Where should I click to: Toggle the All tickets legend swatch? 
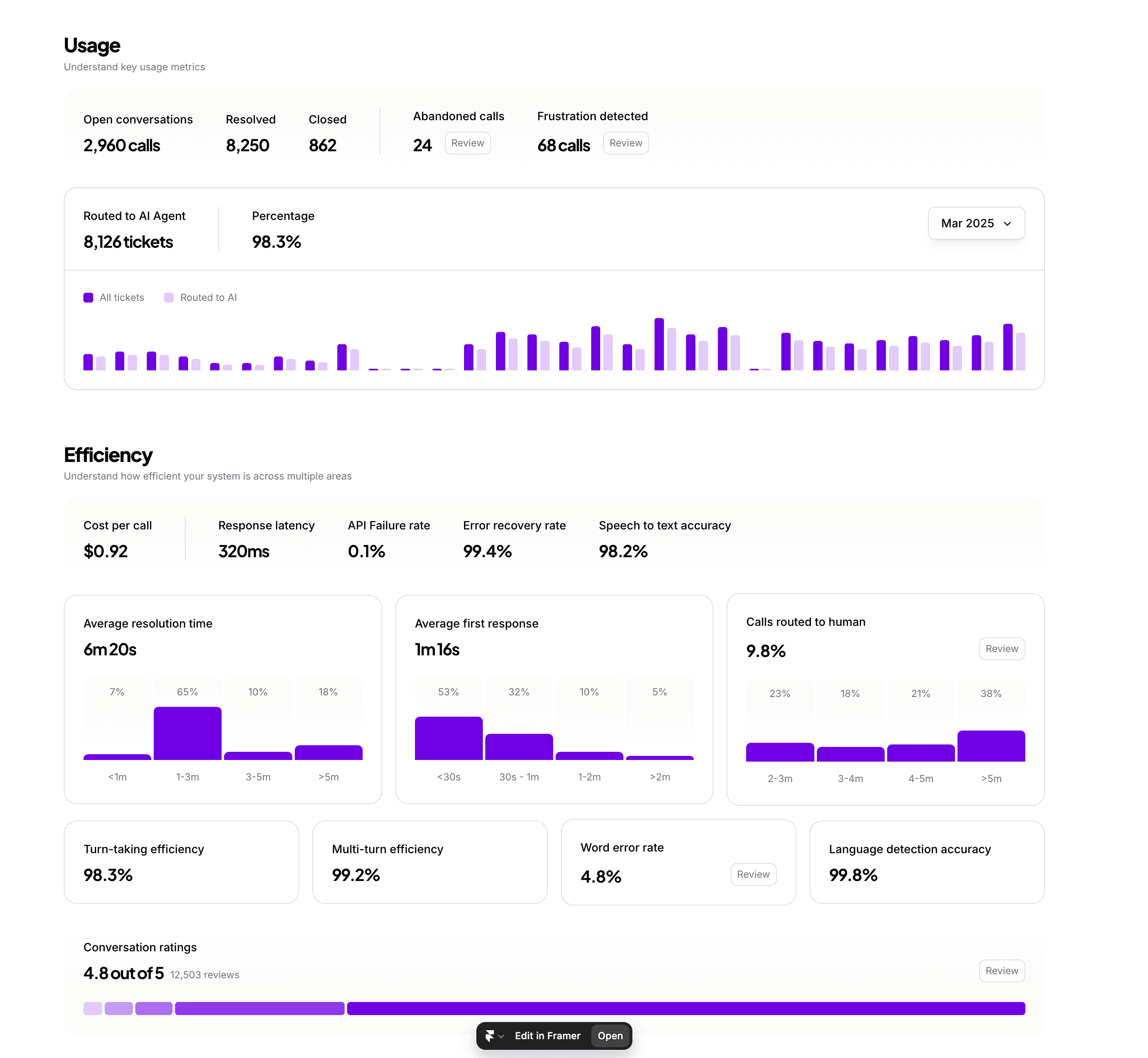click(x=88, y=298)
